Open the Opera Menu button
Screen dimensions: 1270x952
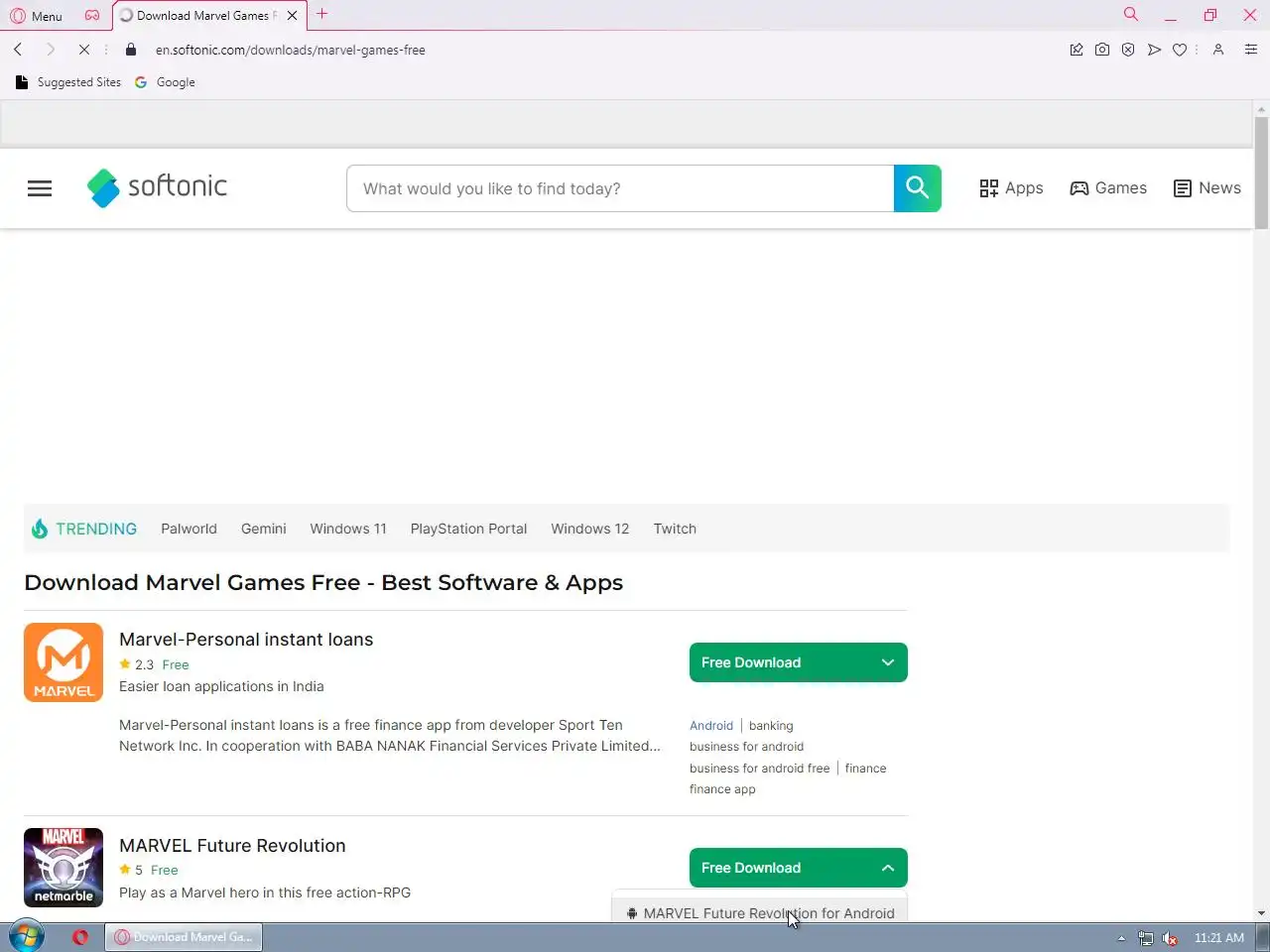pos(36,16)
